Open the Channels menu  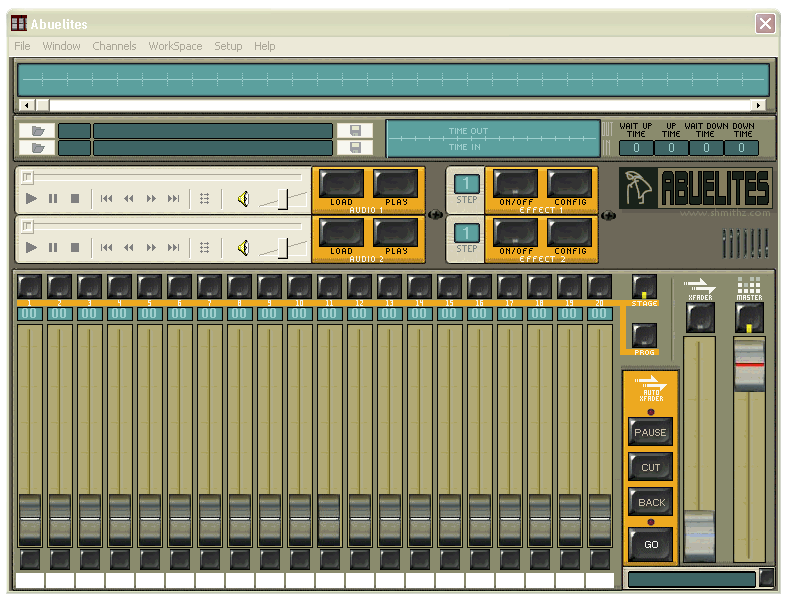click(x=114, y=46)
